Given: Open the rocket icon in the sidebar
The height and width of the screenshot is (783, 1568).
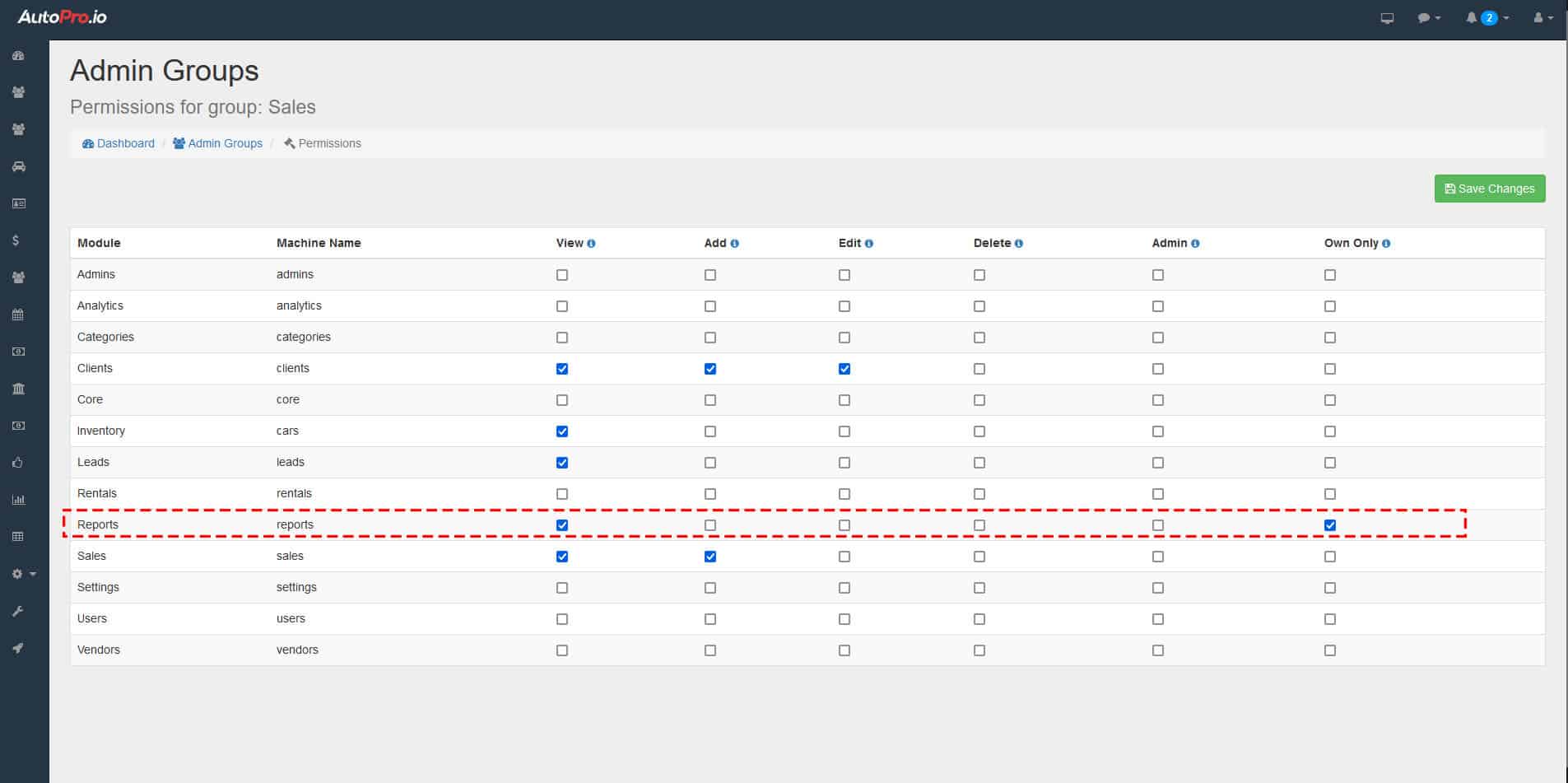Looking at the screenshot, I should pos(17,648).
